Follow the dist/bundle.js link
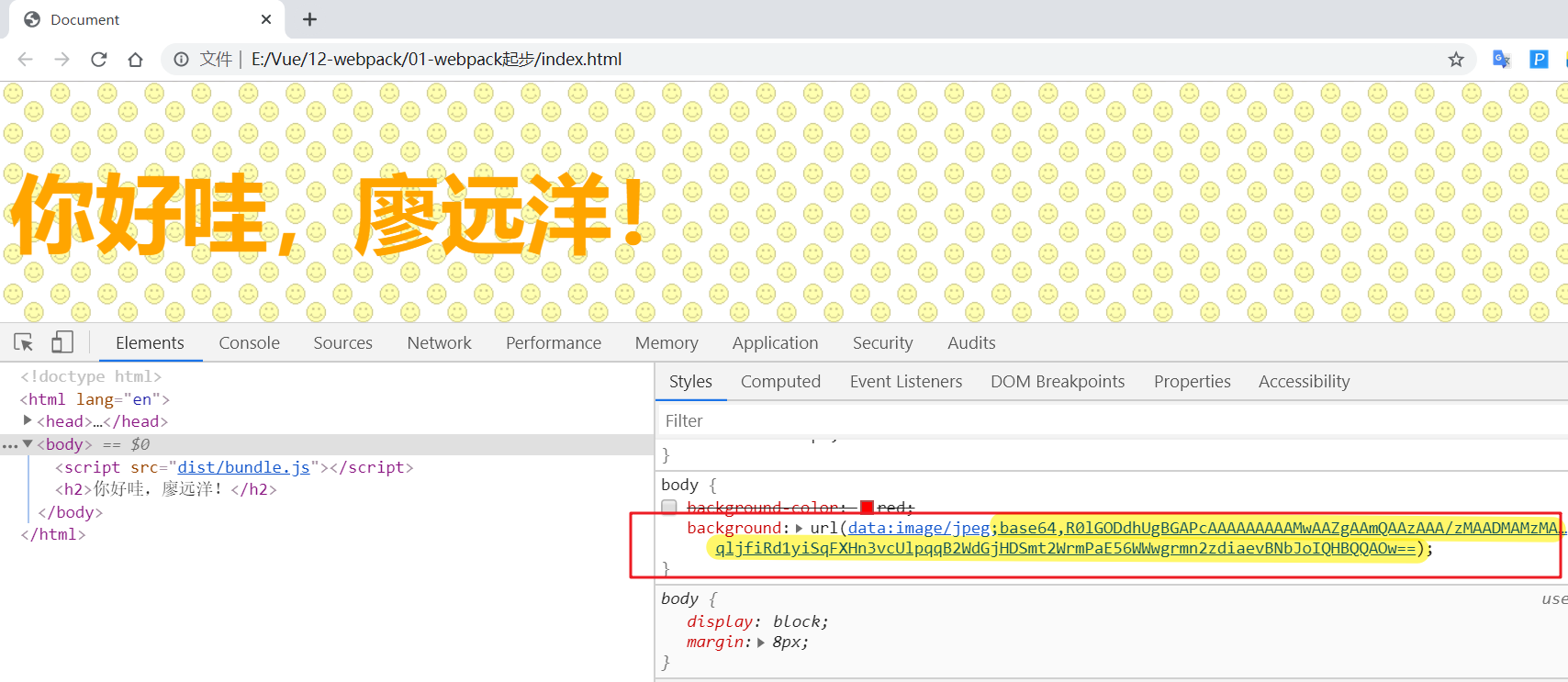 243,467
